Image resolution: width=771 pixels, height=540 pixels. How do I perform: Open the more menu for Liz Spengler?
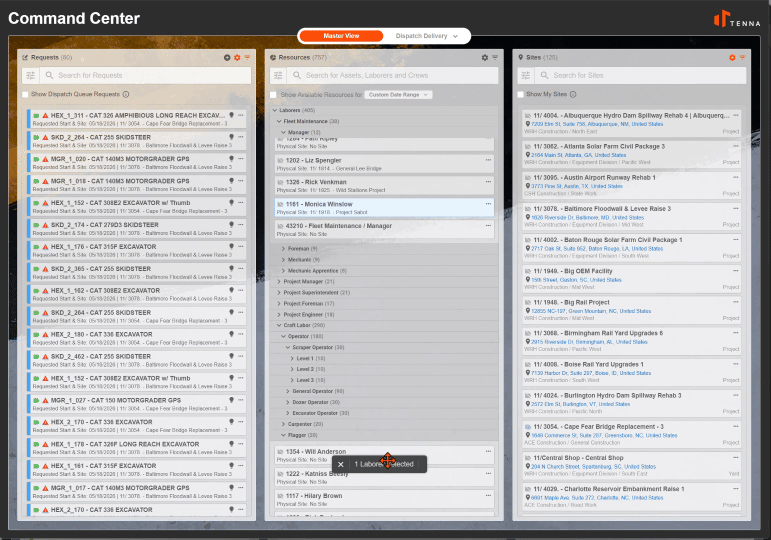point(488,160)
